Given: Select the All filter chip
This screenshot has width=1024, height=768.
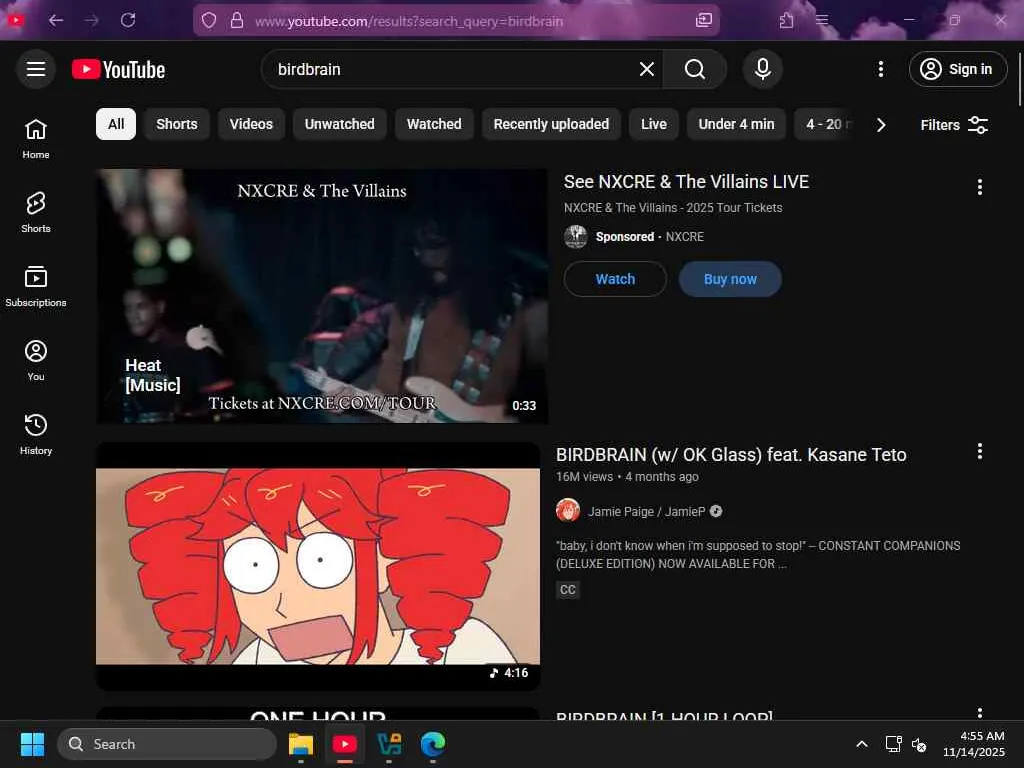Looking at the screenshot, I should pyautogui.click(x=116, y=124).
